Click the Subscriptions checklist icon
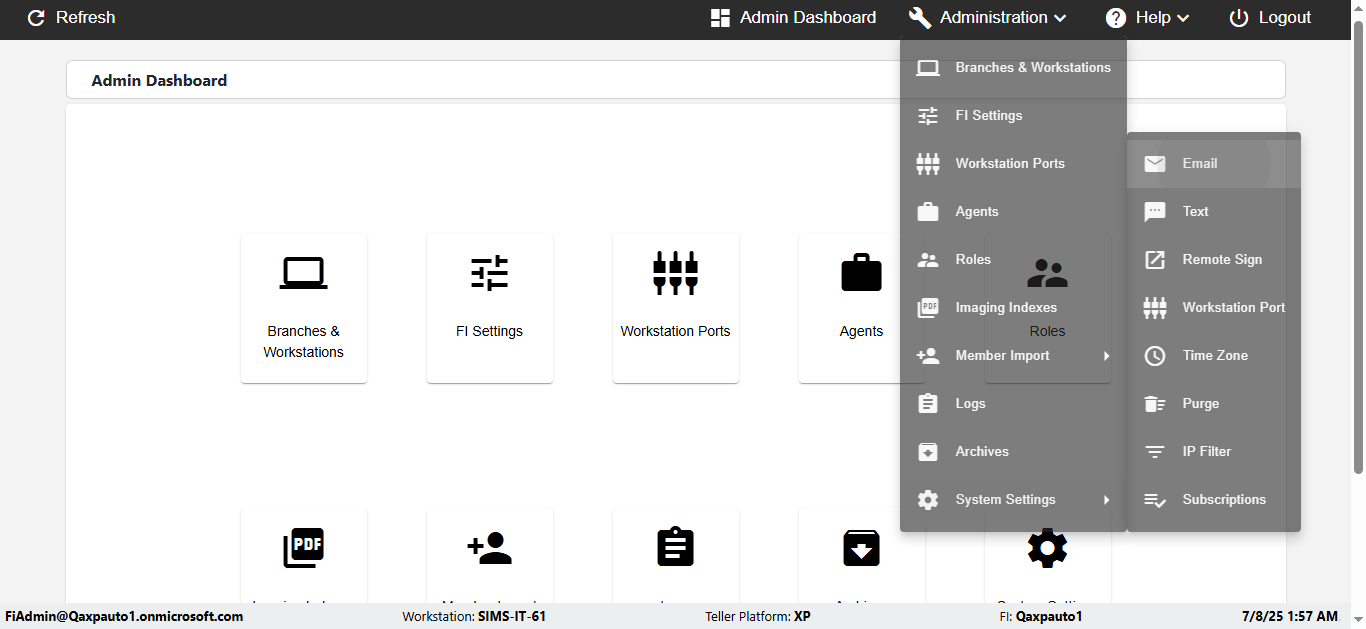This screenshot has height=629, width=1366. pos(1155,500)
